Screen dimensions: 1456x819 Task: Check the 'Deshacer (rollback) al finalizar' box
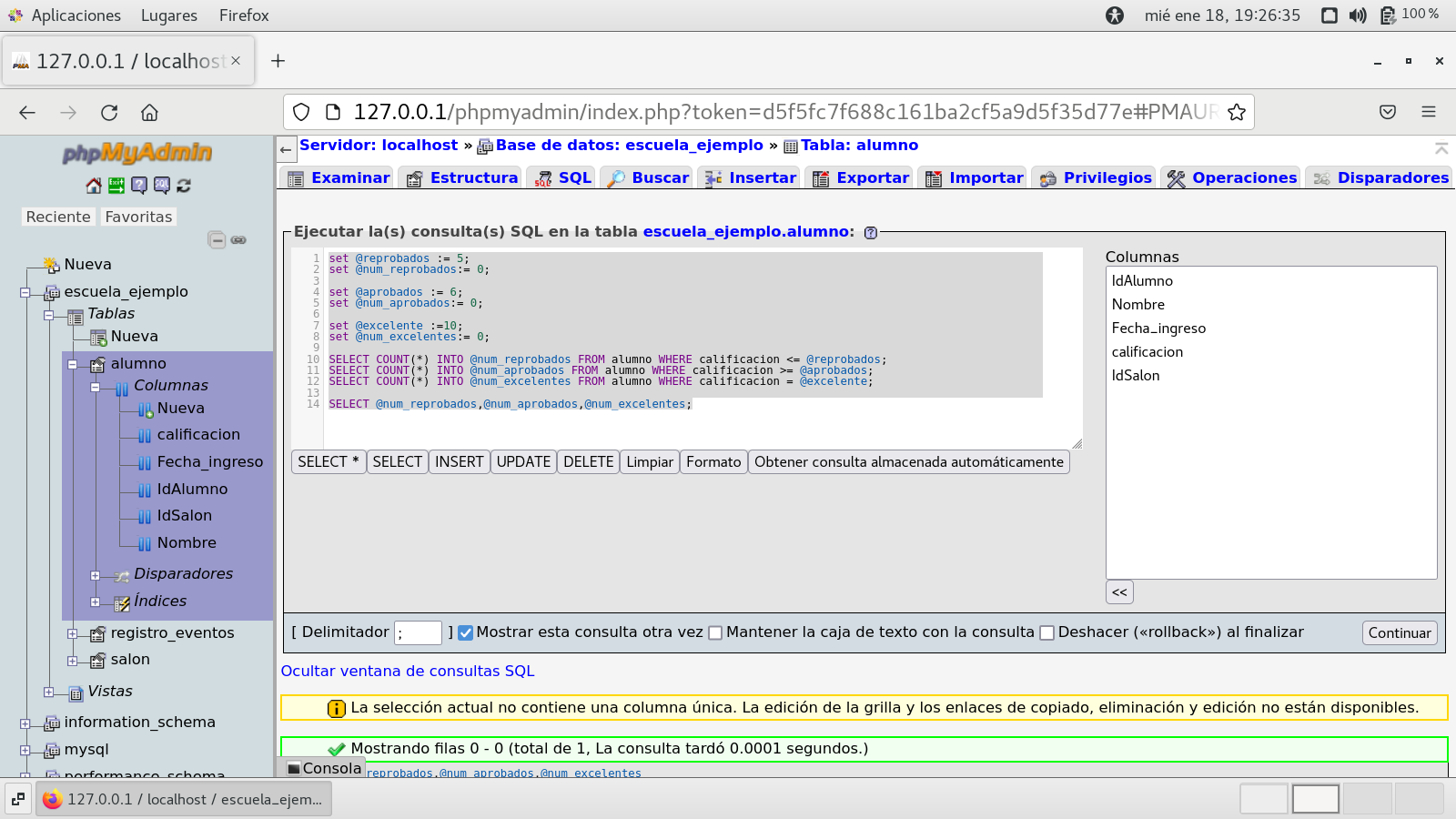point(1046,633)
